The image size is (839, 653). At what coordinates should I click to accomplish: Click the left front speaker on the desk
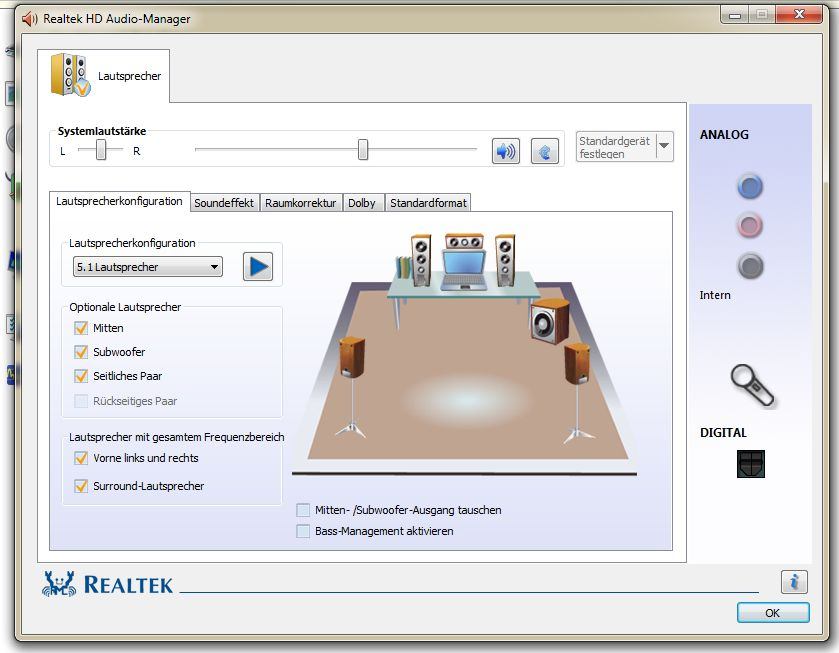[x=421, y=260]
